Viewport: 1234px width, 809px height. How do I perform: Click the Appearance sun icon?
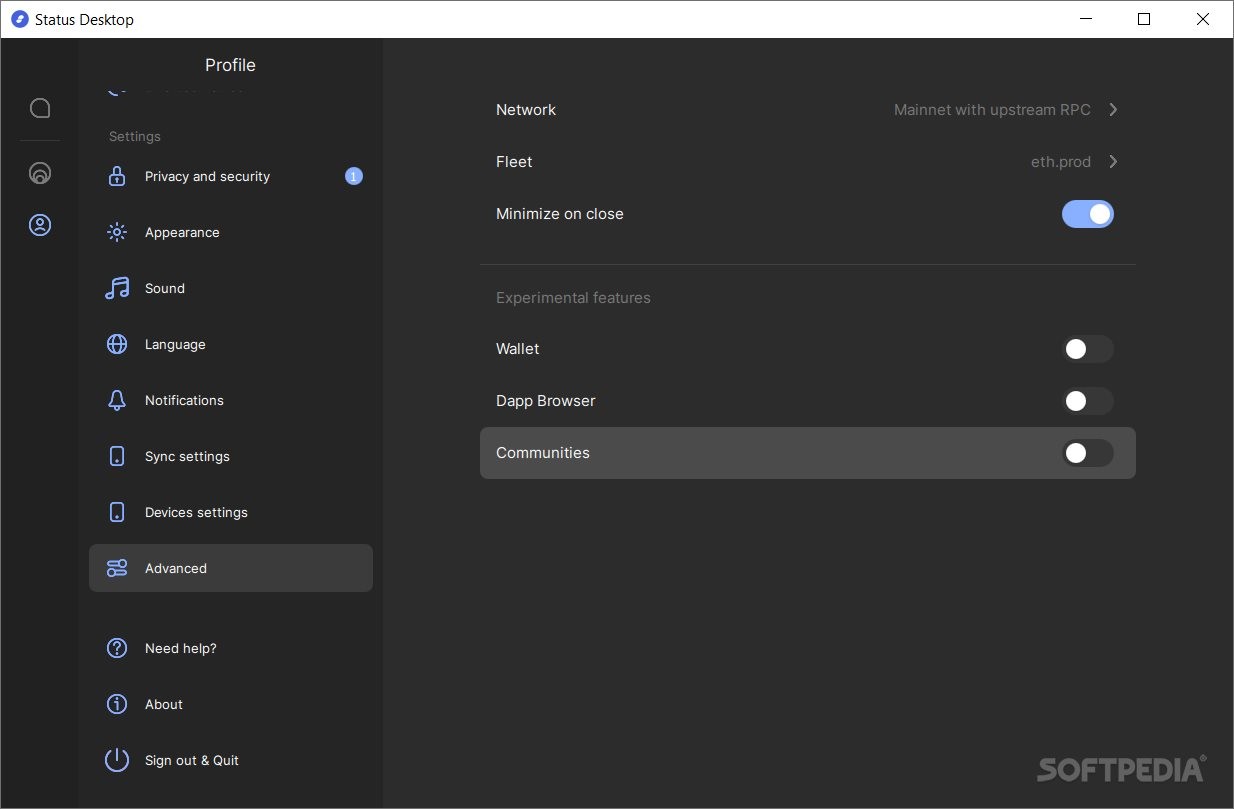[117, 233]
